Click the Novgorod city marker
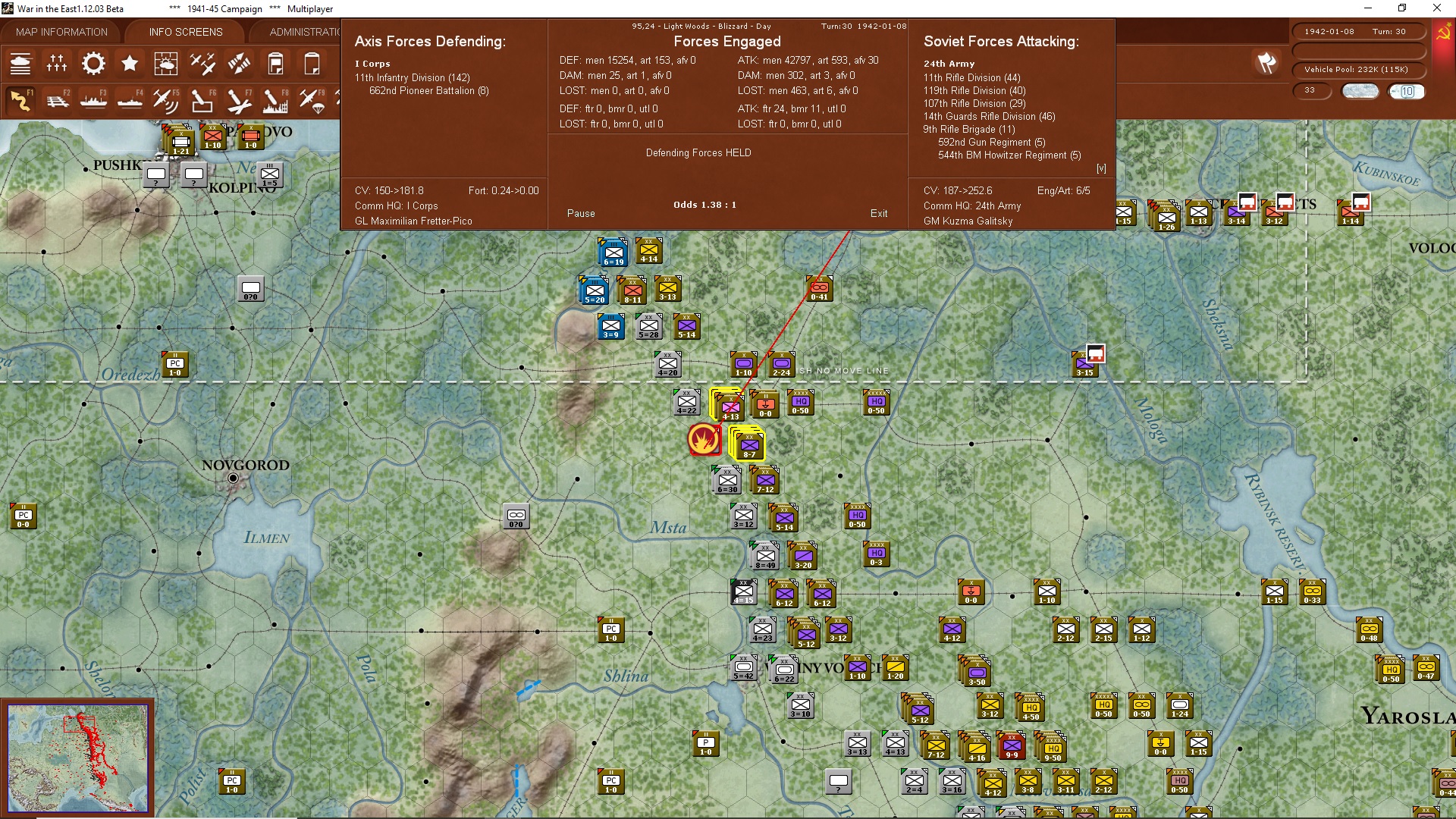This screenshot has height=819, width=1456. (233, 478)
